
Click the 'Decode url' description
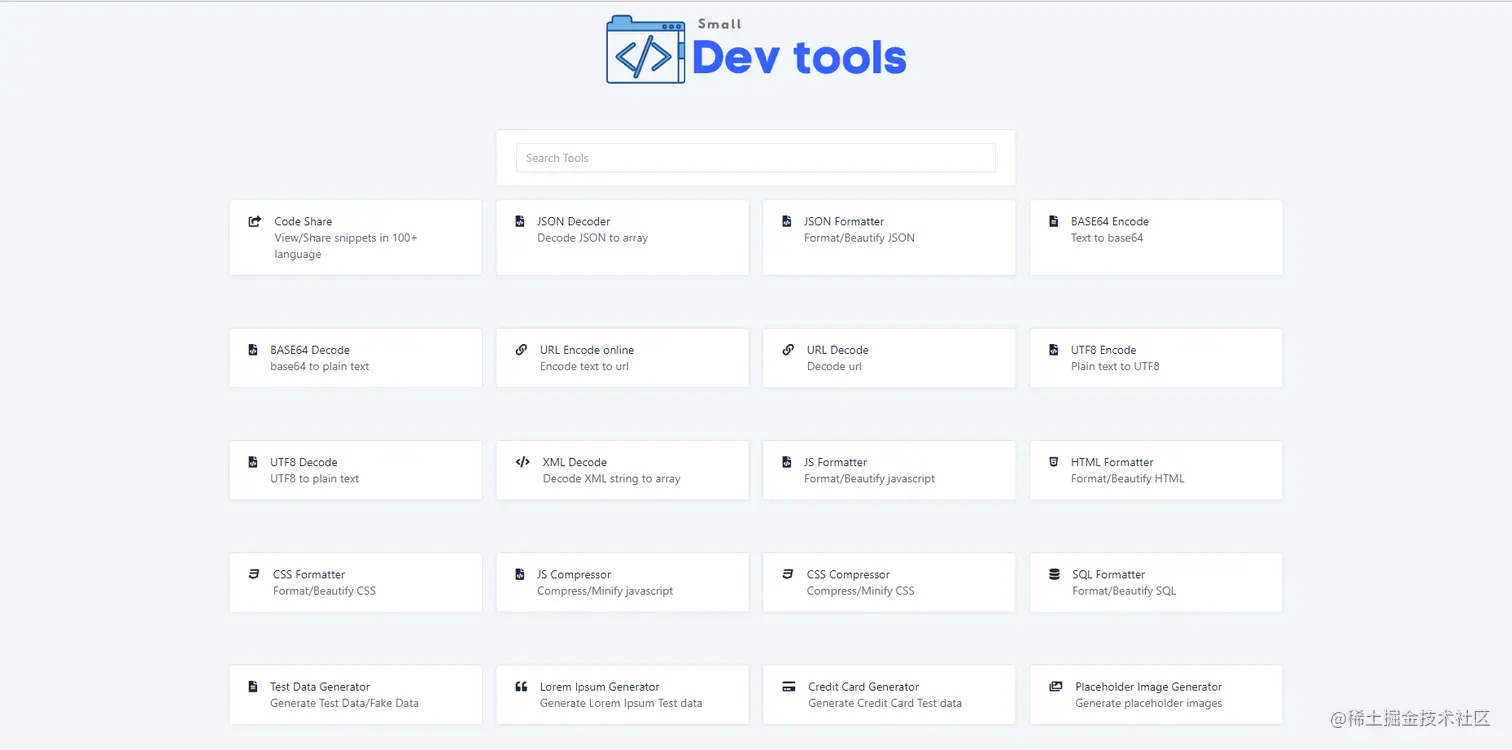[x=834, y=367]
